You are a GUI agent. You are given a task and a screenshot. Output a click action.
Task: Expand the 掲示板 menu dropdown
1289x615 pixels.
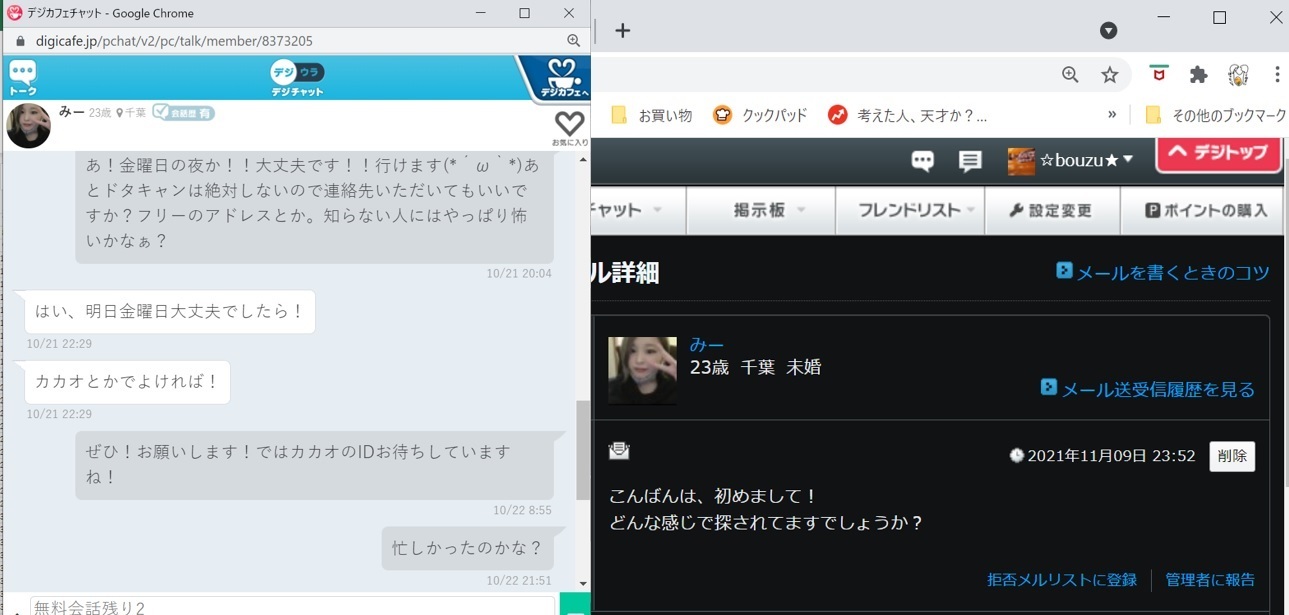769,210
